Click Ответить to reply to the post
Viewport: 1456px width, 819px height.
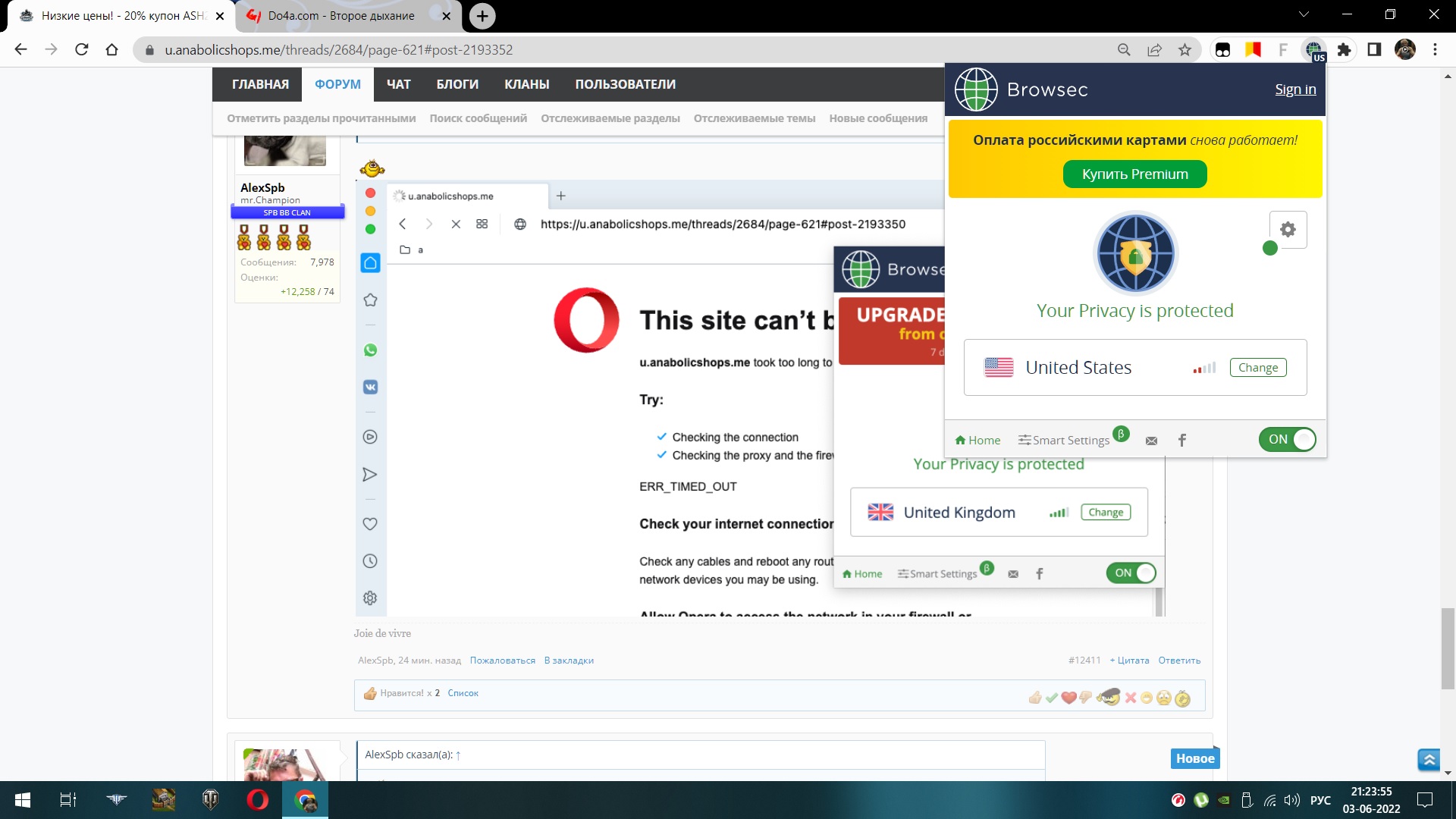1179,661
